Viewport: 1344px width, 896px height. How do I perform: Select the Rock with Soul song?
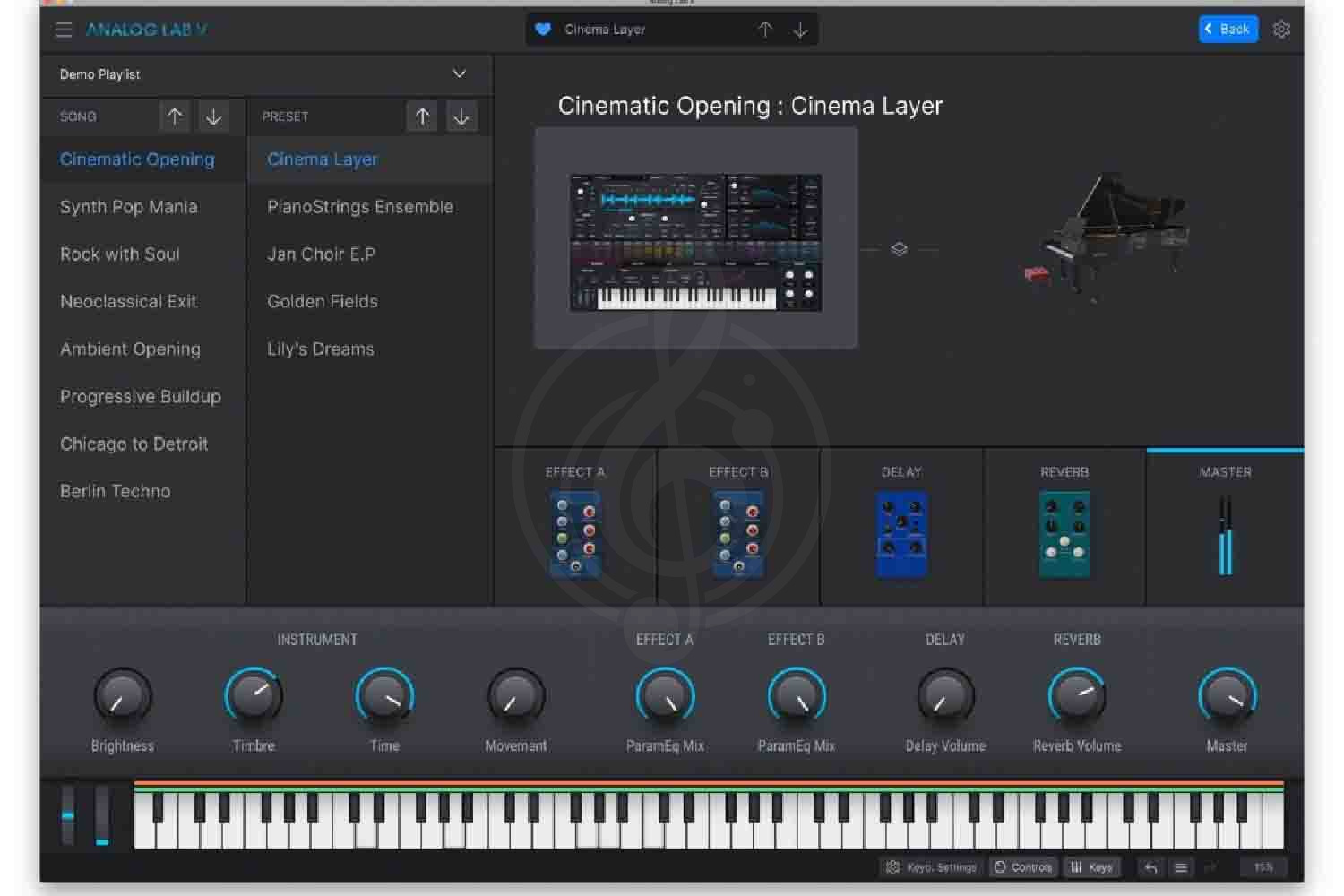tap(142, 254)
